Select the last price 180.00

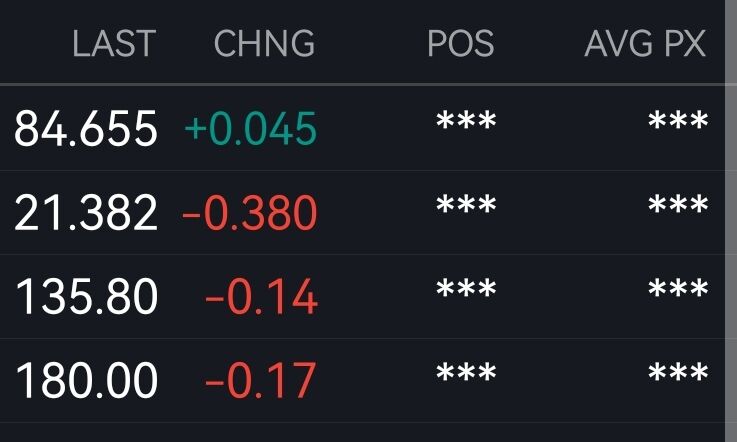point(86,380)
